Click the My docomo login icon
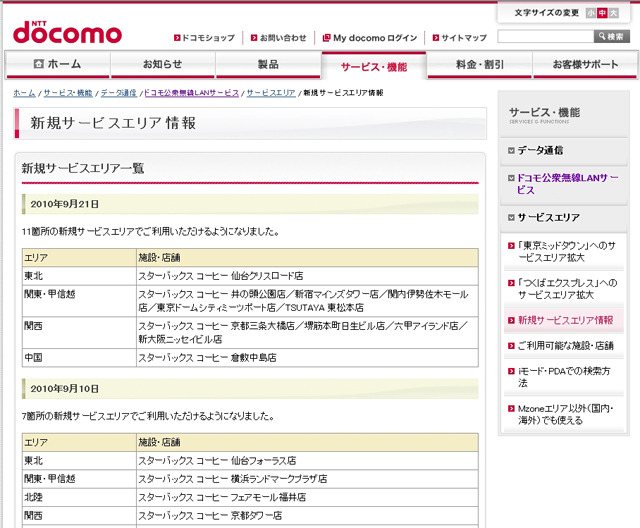640x528 pixels. click(326, 38)
